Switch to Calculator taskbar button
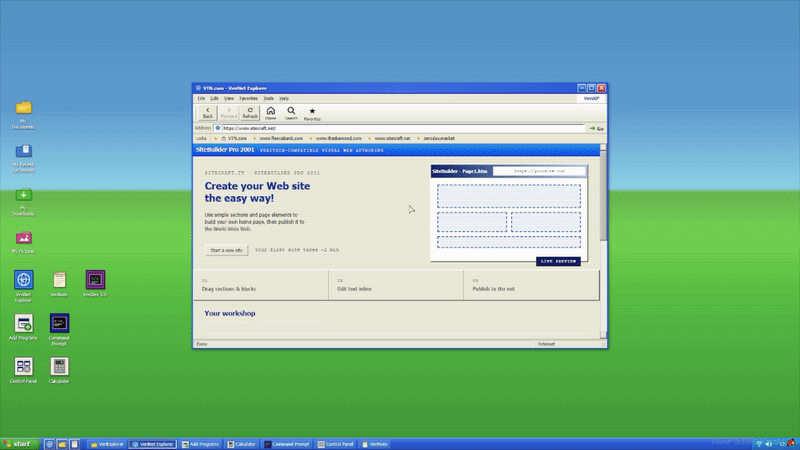Screen dimensions: 800x450 click(x=241, y=444)
